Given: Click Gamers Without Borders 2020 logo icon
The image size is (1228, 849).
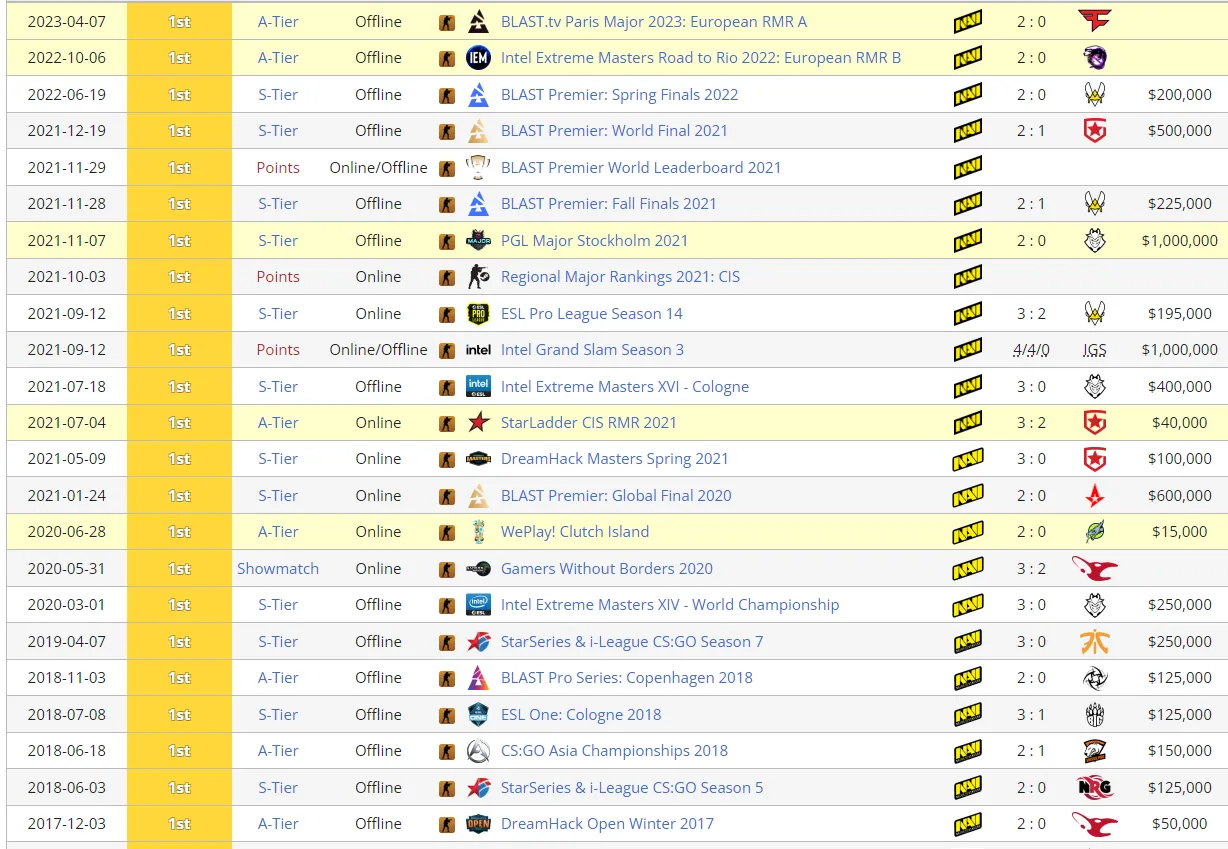Looking at the screenshot, I should 478,568.
